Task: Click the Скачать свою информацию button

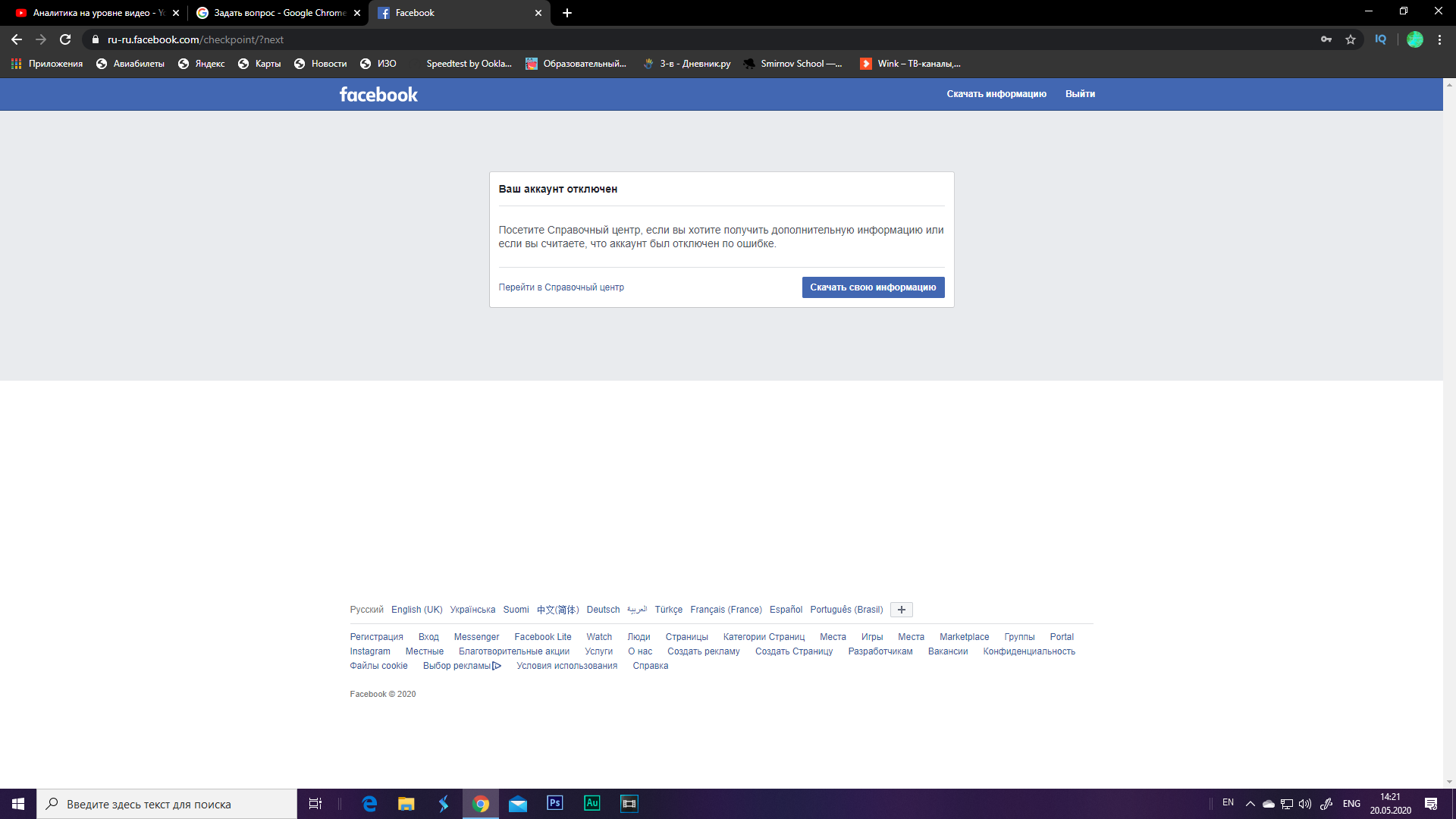Action: (873, 287)
